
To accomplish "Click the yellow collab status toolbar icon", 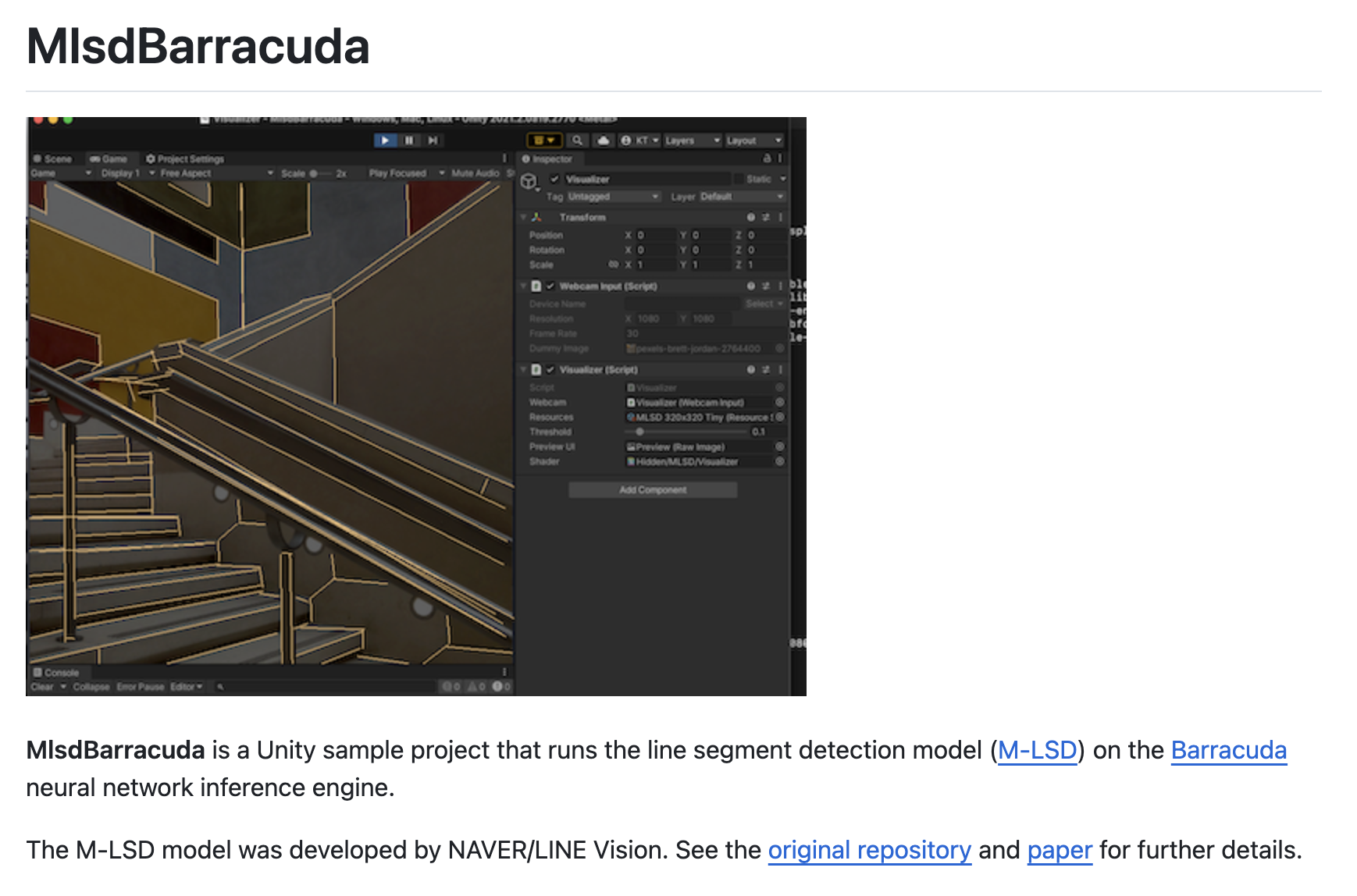I will (544, 140).
